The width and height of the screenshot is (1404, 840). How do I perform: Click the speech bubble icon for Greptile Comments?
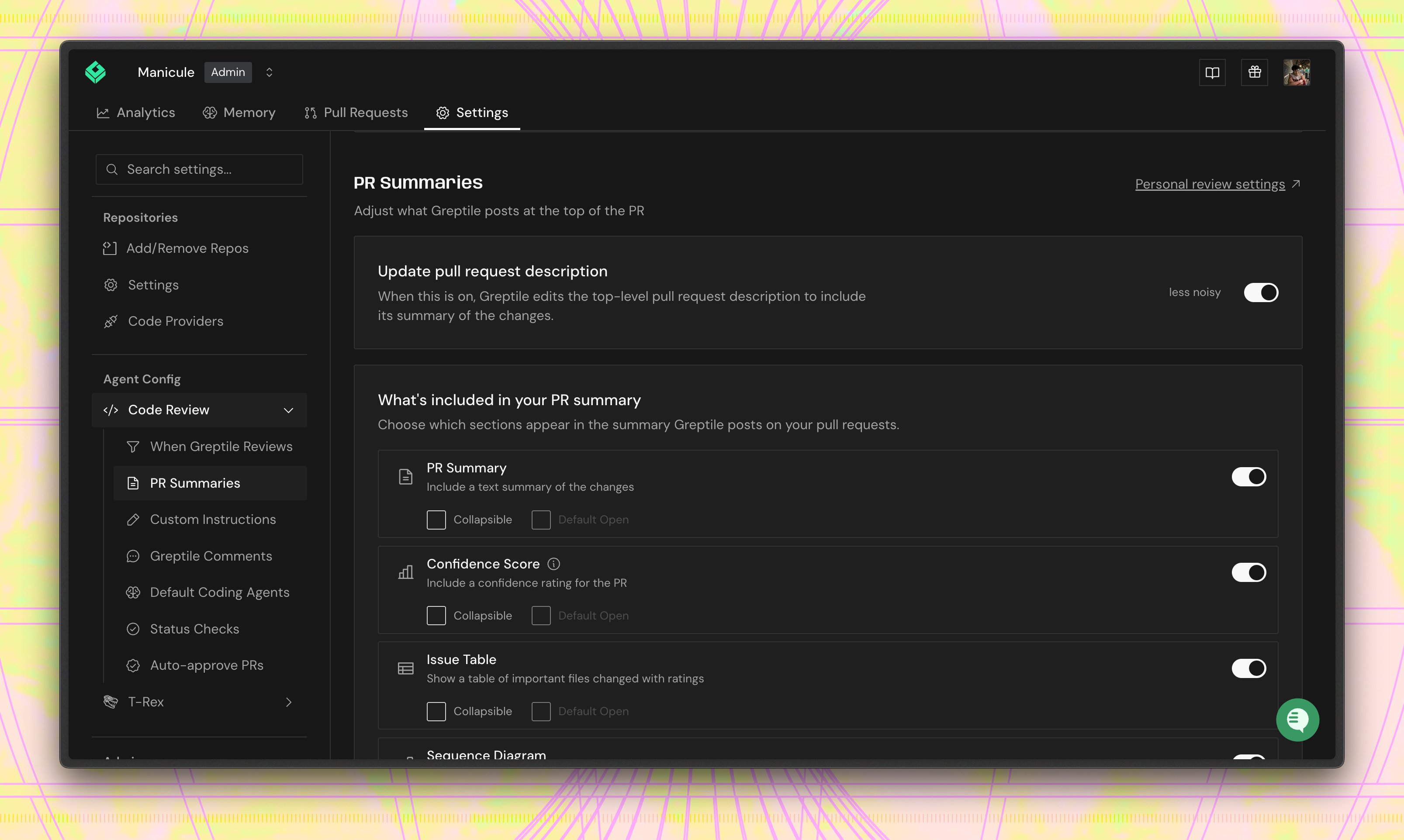[x=133, y=556]
